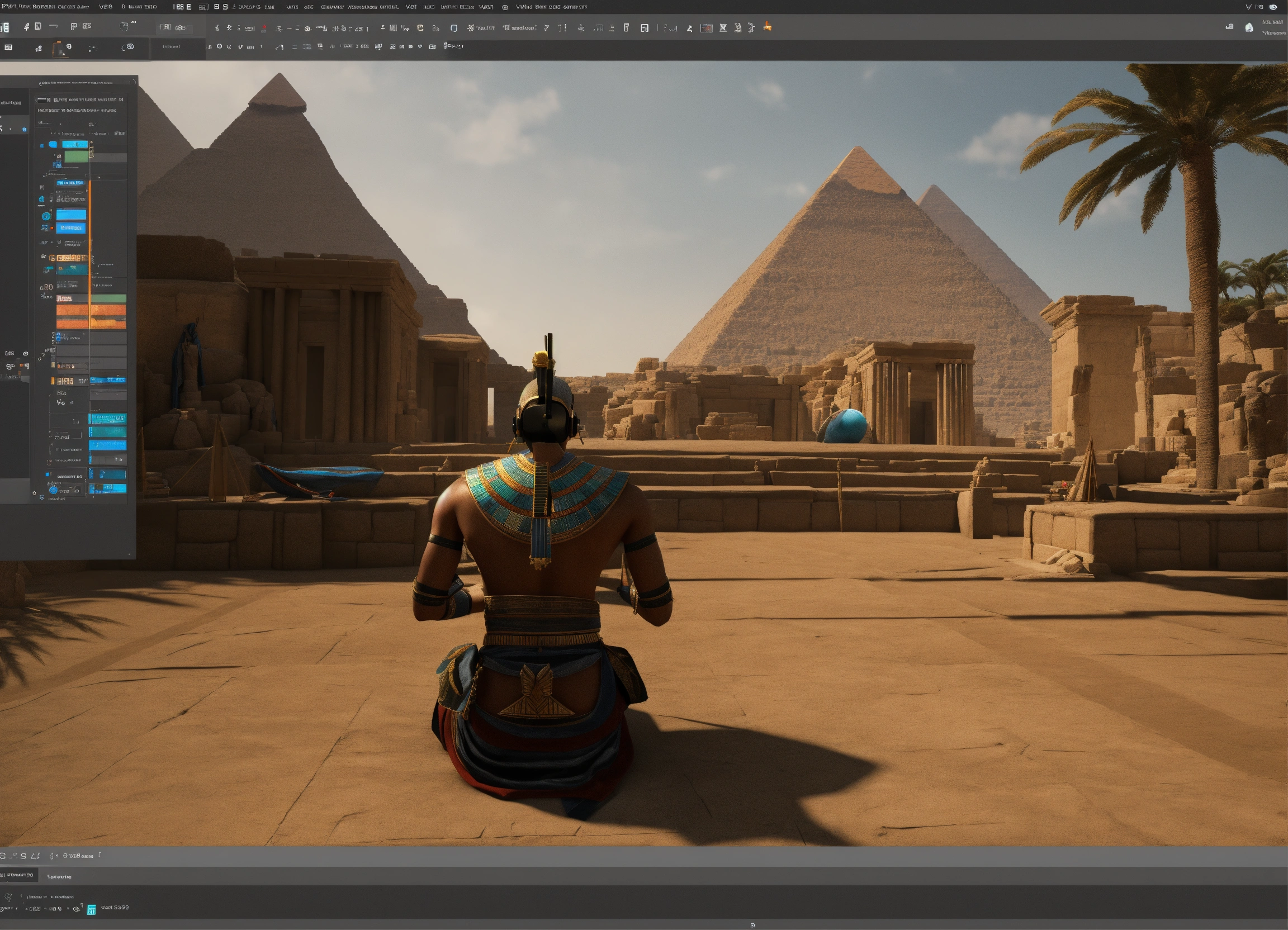Open the 'VSG' menu in menu bar
1288x930 pixels.
(x=106, y=7)
